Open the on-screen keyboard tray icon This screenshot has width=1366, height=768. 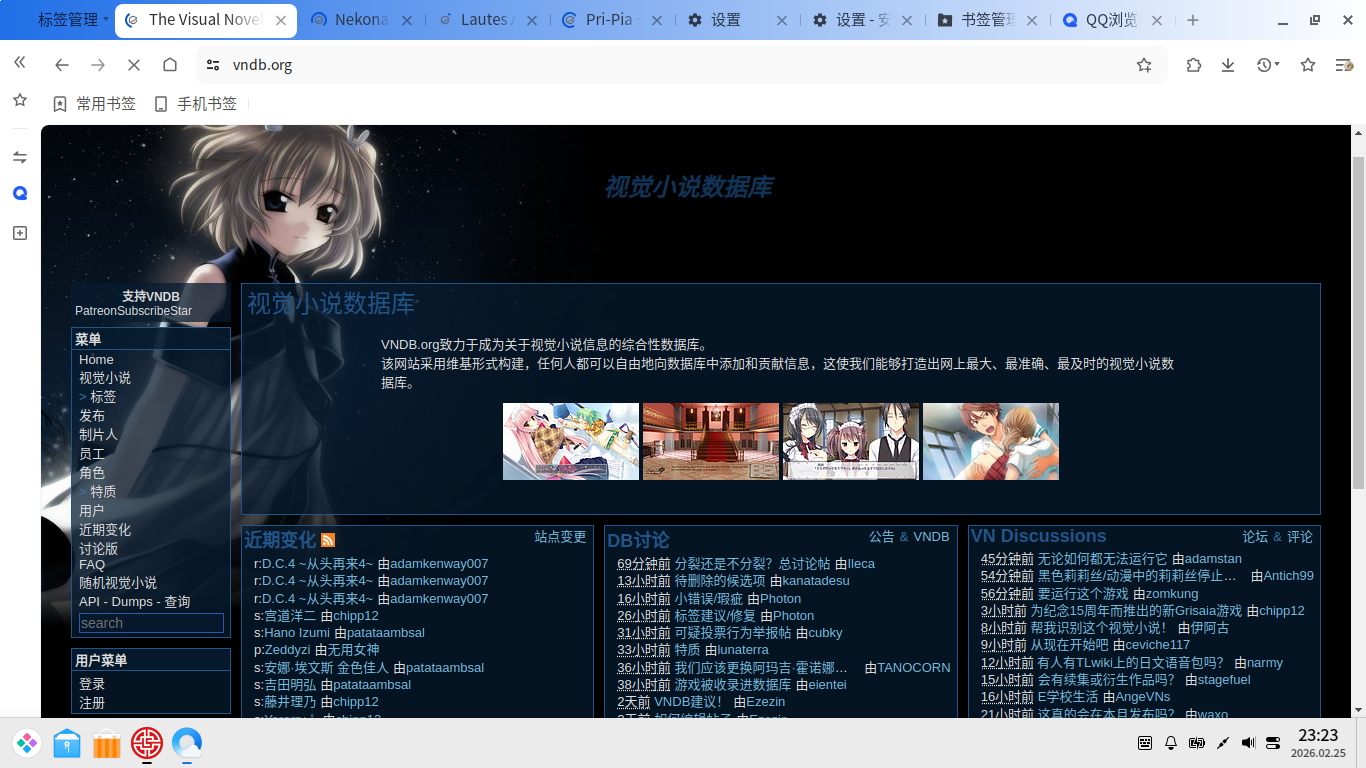tap(1146, 743)
